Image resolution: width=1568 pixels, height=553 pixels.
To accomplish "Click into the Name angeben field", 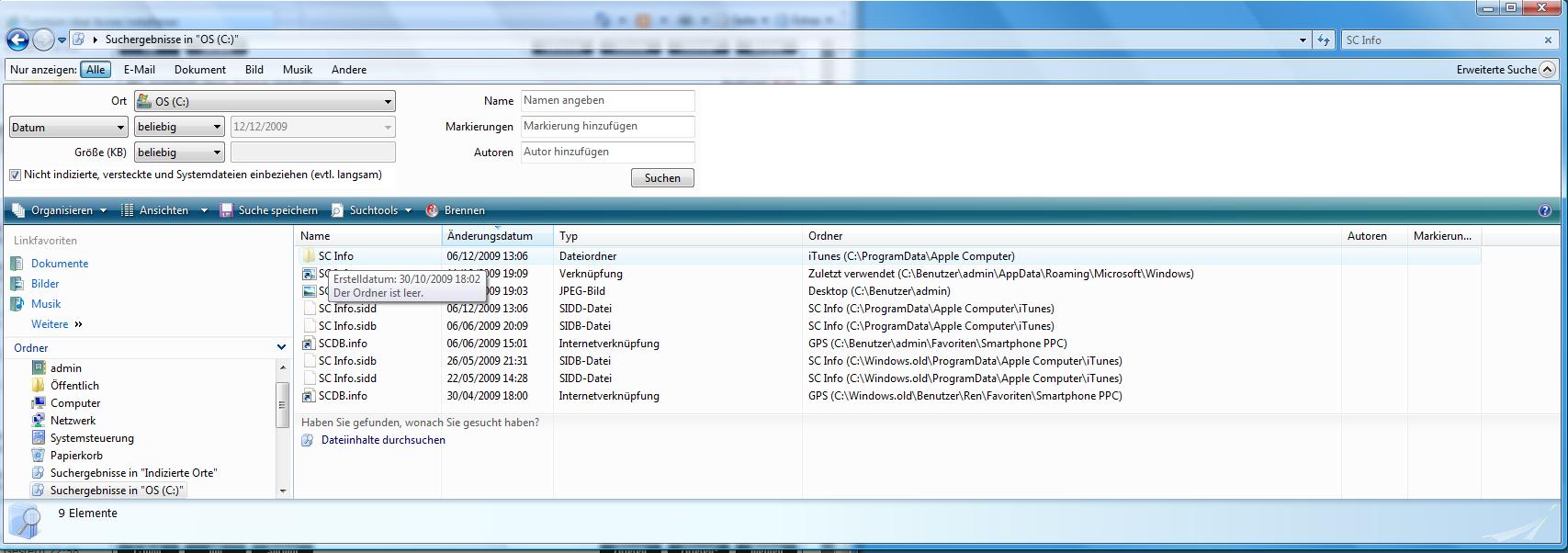I will coord(607,101).
